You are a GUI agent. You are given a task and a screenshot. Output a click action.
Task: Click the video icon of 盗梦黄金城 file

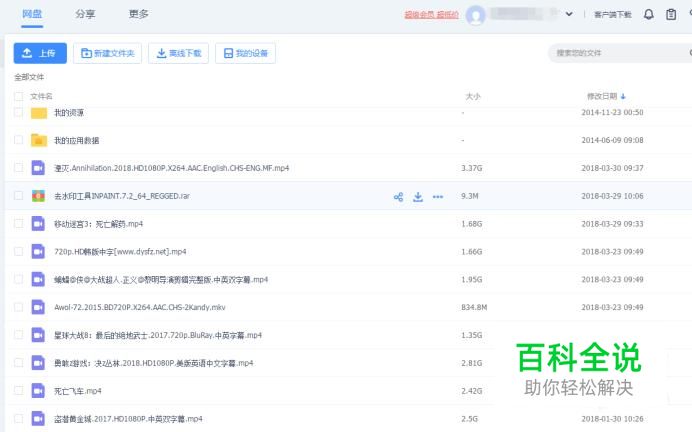38,419
